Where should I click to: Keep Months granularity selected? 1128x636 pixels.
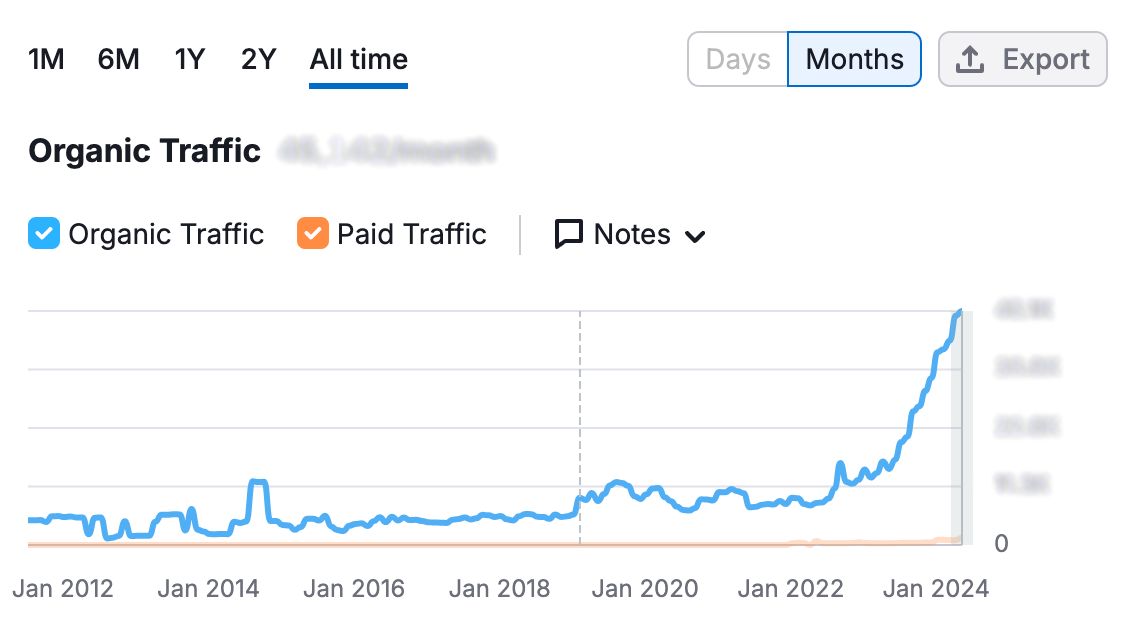[854, 59]
